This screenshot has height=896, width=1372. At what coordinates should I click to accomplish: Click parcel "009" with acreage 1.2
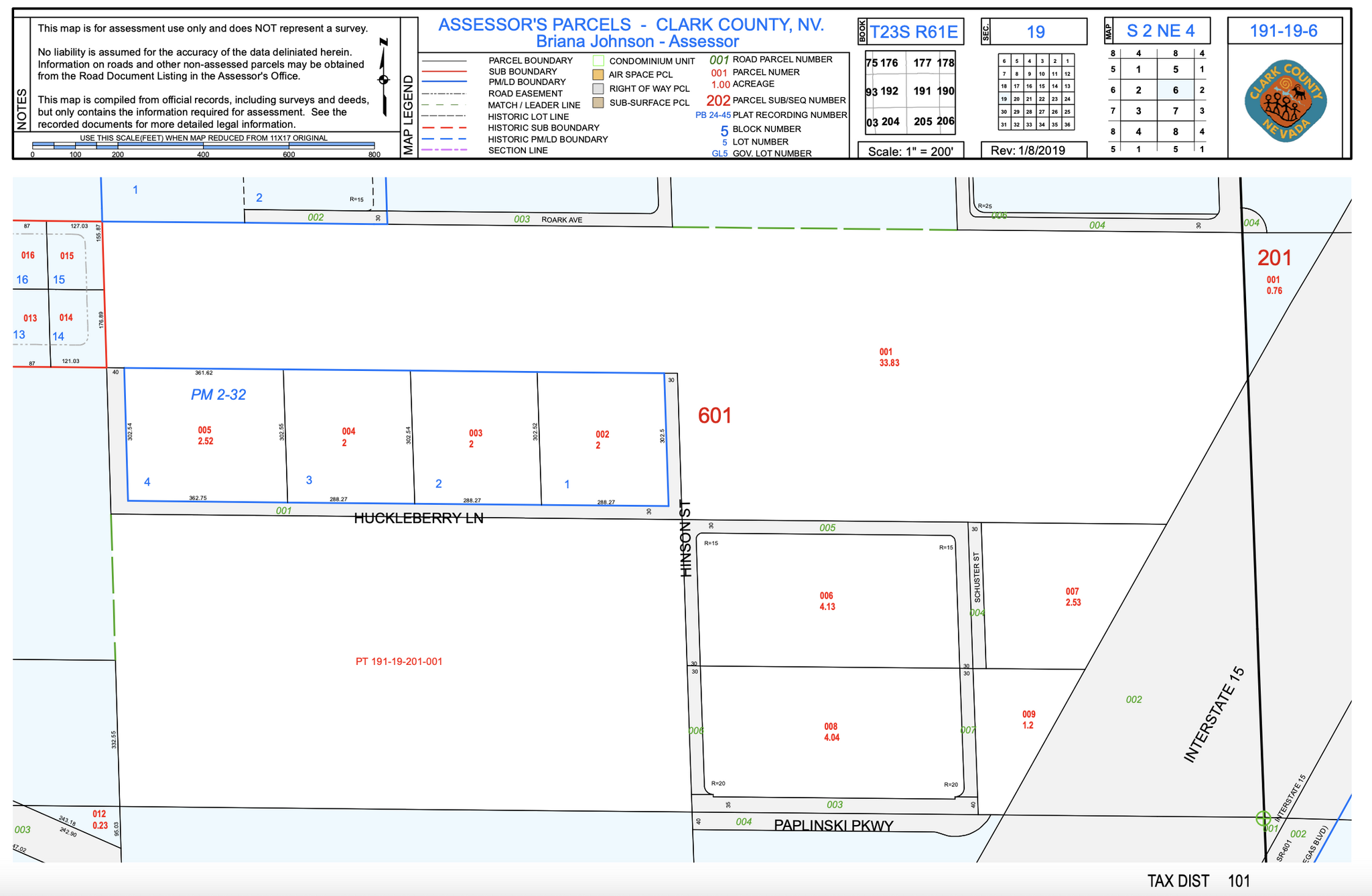point(1028,720)
